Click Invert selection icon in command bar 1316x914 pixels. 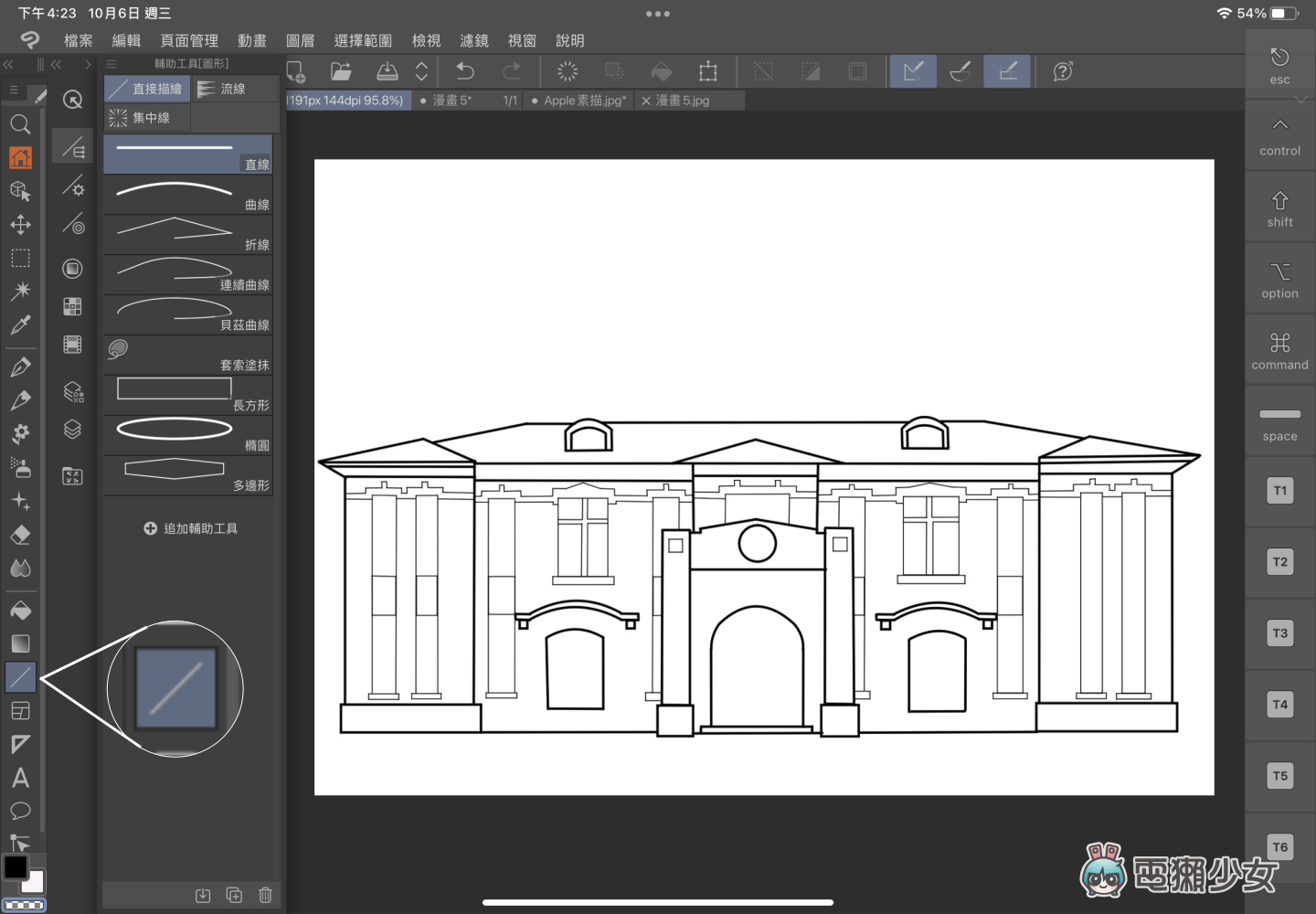[x=811, y=71]
